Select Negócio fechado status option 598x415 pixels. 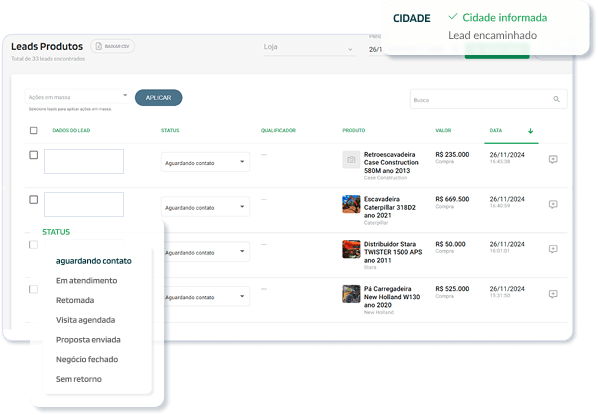pos(87,359)
